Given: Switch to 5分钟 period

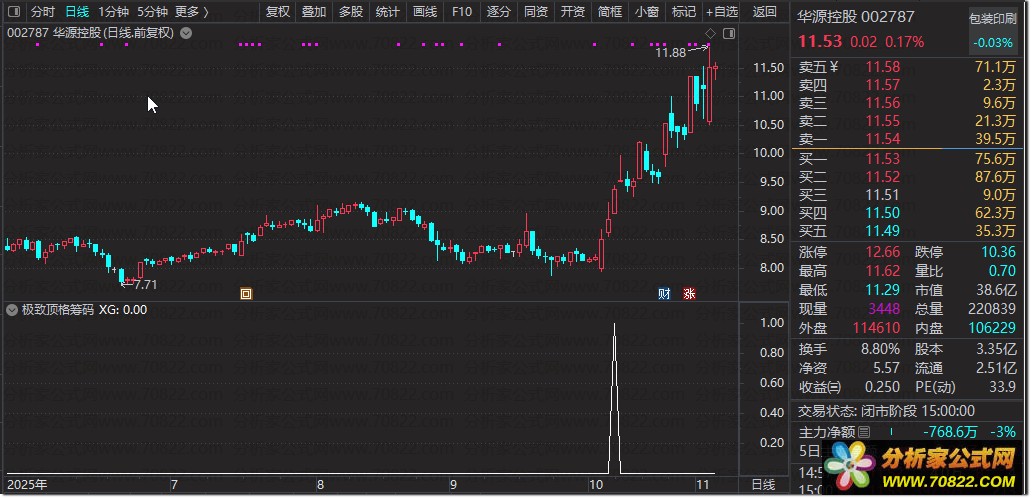Looking at the screenshot, I should pos(153,12).
